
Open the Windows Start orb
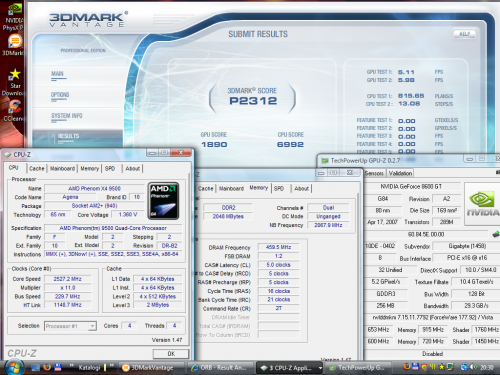click(x=13, y=367)
